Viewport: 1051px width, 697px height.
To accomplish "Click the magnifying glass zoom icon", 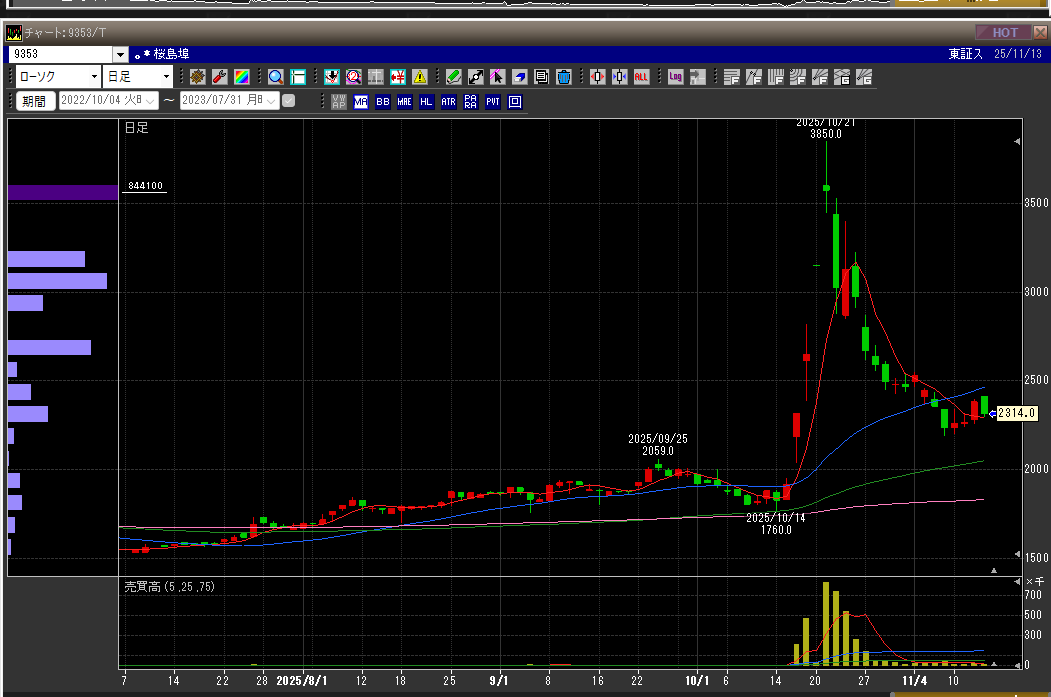I will (275, 76).
